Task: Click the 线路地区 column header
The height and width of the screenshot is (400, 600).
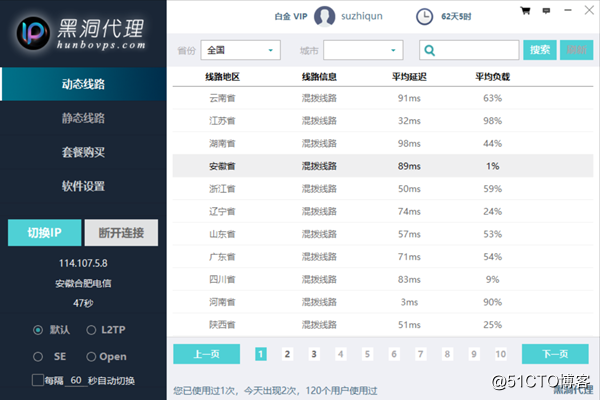Action: [x=222, y=77]
